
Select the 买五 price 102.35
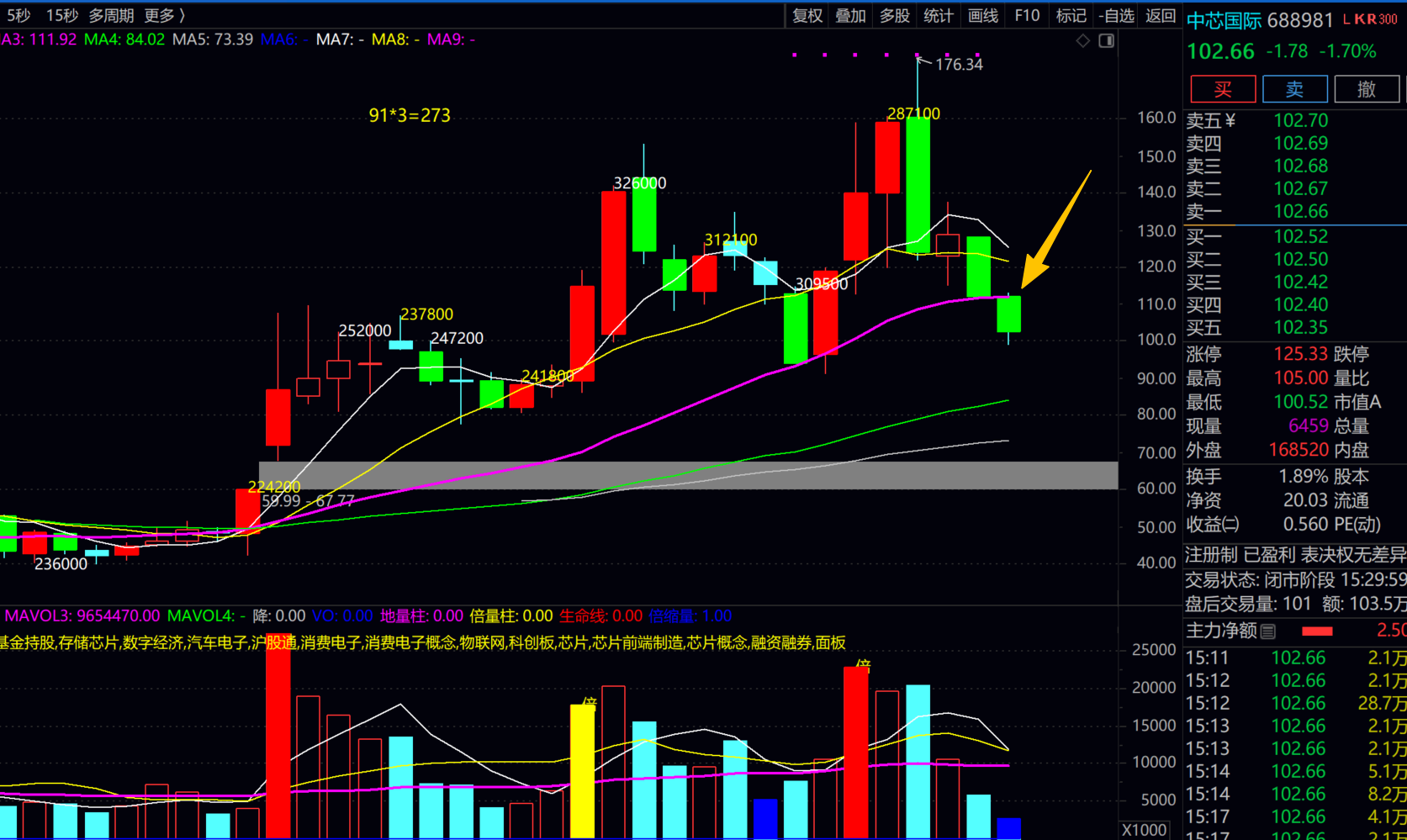pos(1300,328)
